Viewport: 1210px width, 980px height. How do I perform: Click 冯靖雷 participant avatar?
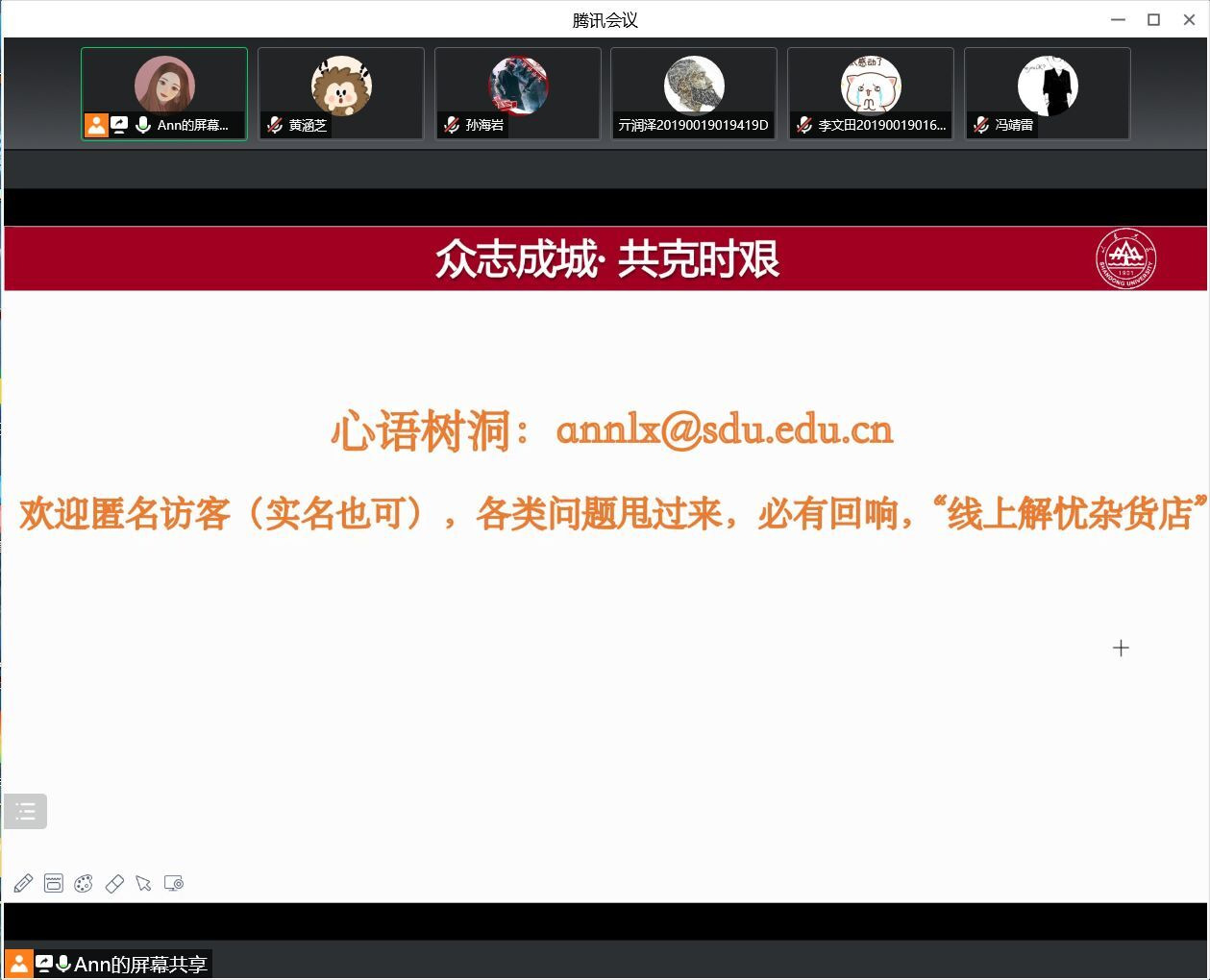click(1048, 85)
